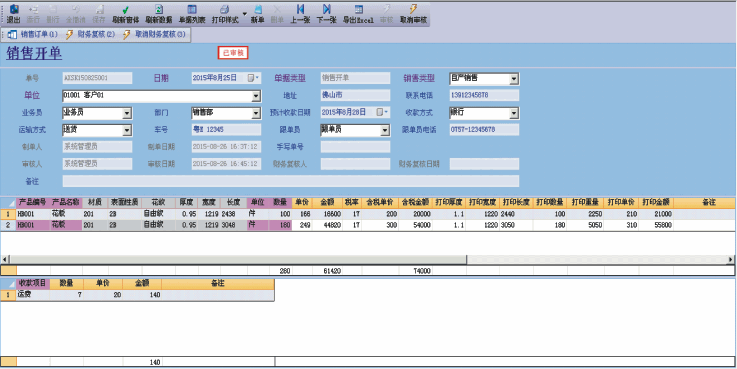
Task: Click the 导出Excel export icon
Action: pyautogui.click(x=358, y=14)
